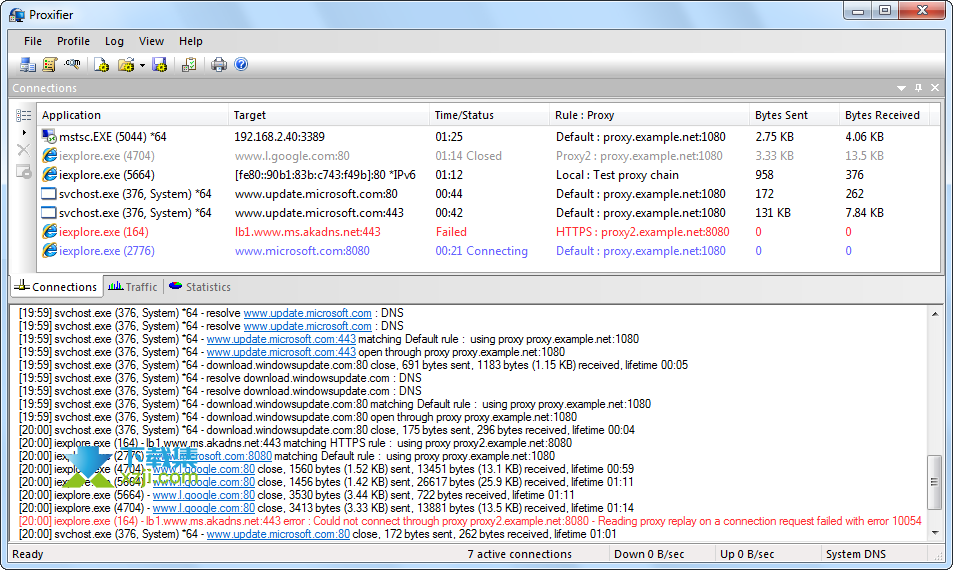Click iexplore.exe (4704) Internet Explorer icon
953x570 pixels.
tap(49, 156)
